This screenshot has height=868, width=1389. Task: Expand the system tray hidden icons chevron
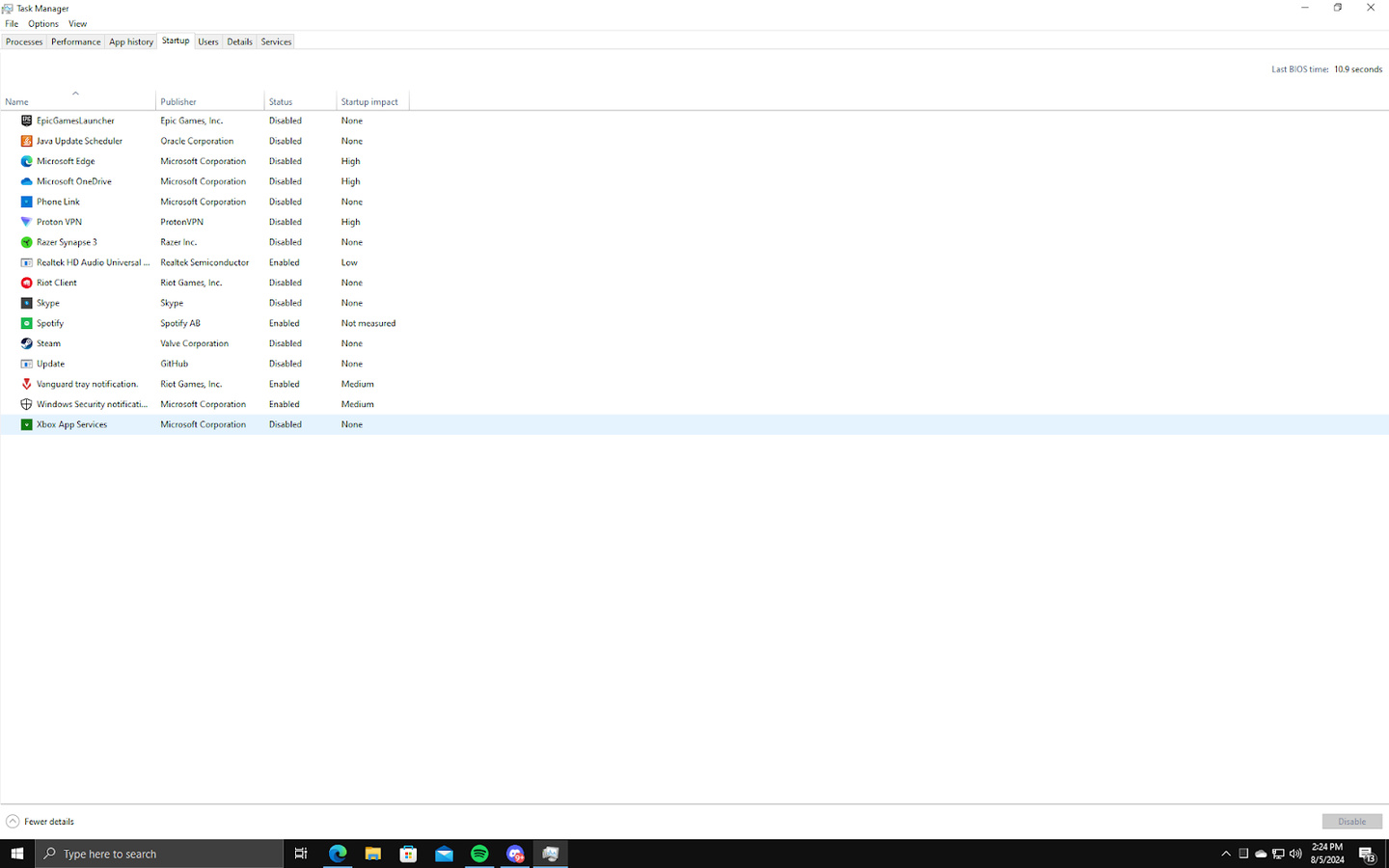(x=1225, y=853)
